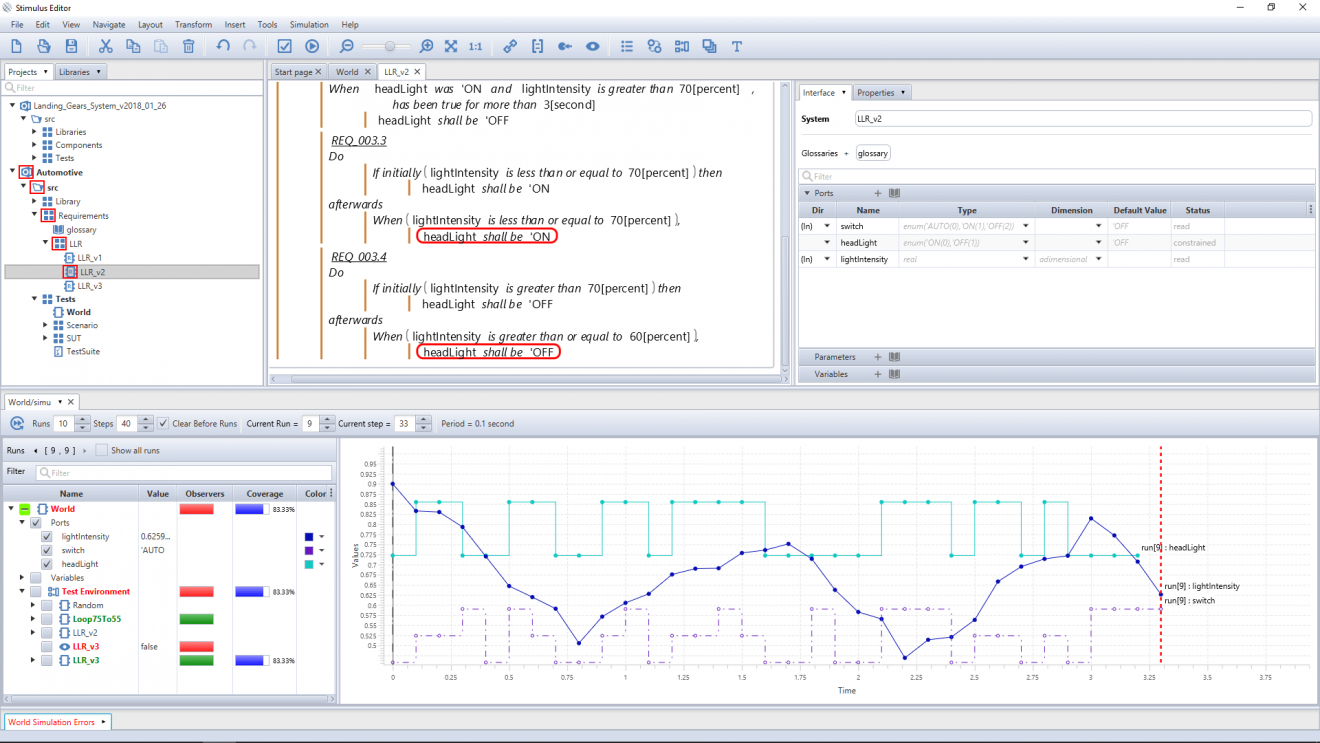Switch to the Start page tab
The width and height of the screenshot is (1320, 743).
(x=294, y=72)
